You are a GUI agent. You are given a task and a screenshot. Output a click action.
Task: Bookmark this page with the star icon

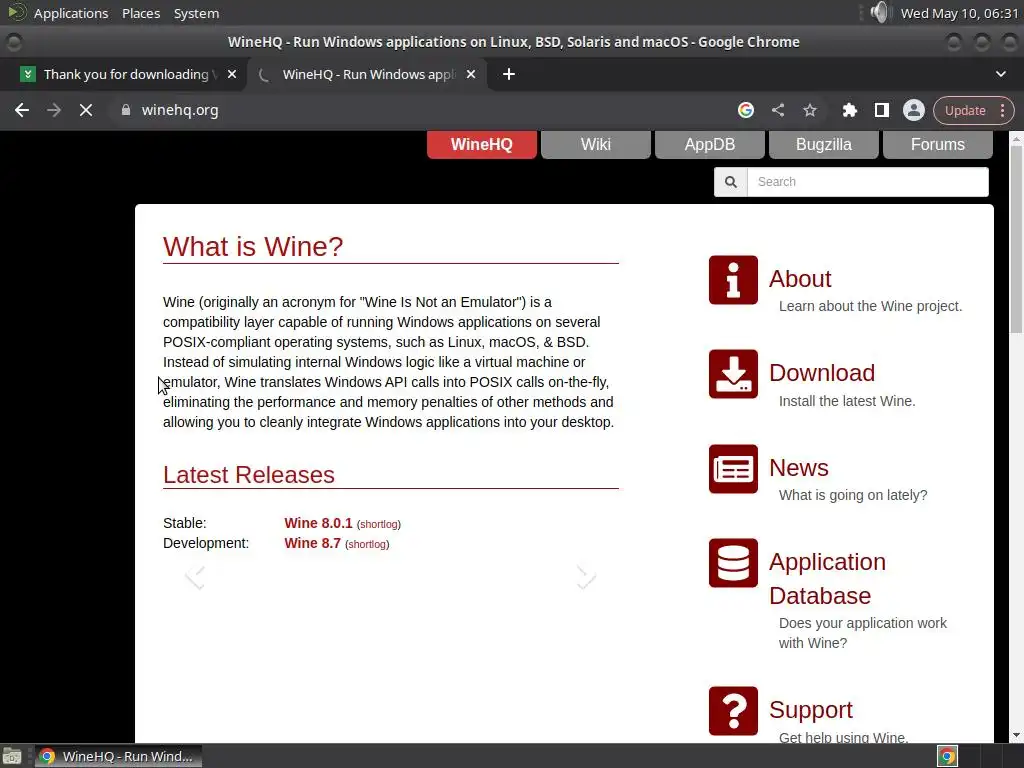coord(810,110)
